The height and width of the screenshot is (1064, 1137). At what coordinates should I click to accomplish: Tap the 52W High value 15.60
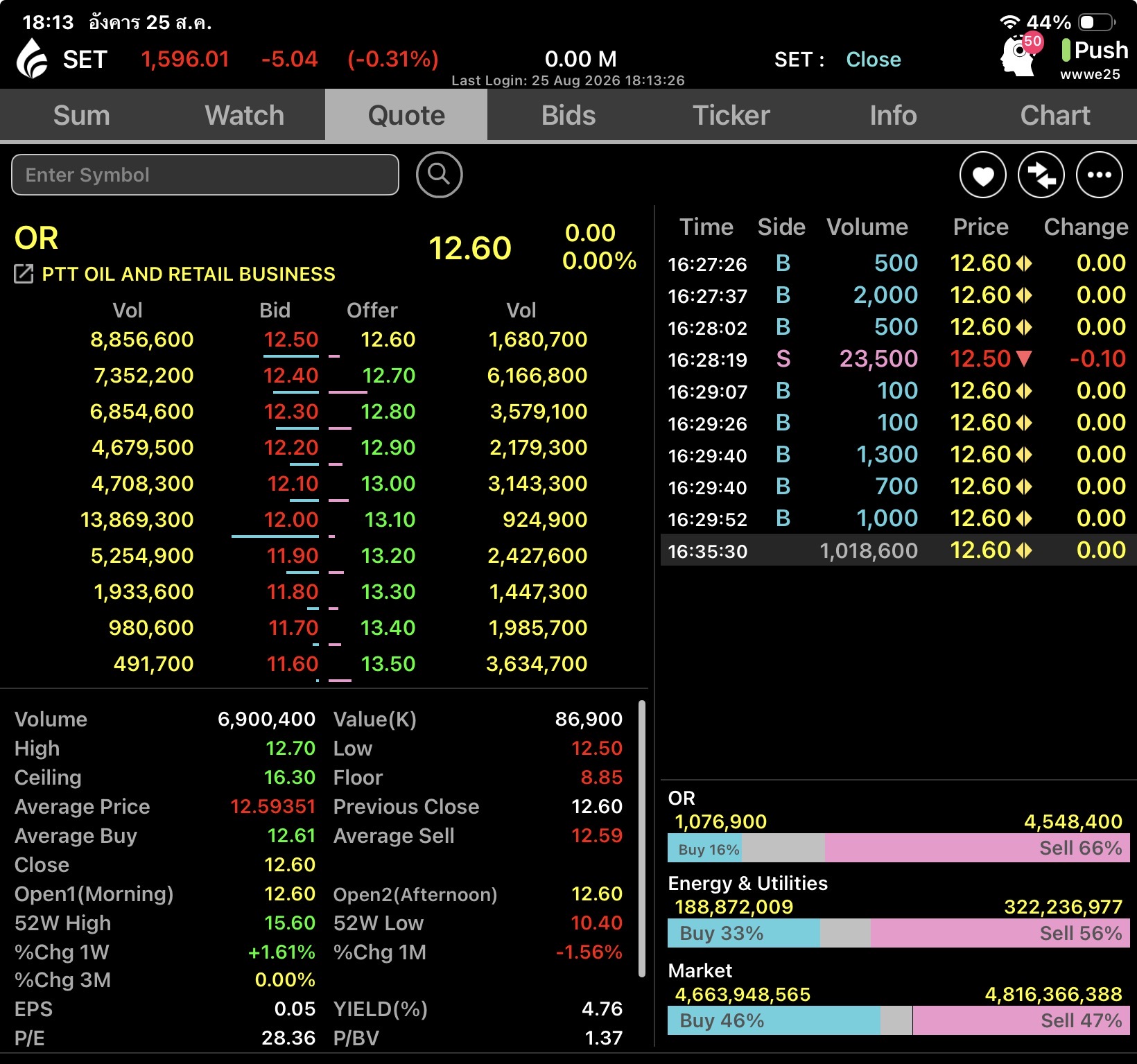click(289, 923)
